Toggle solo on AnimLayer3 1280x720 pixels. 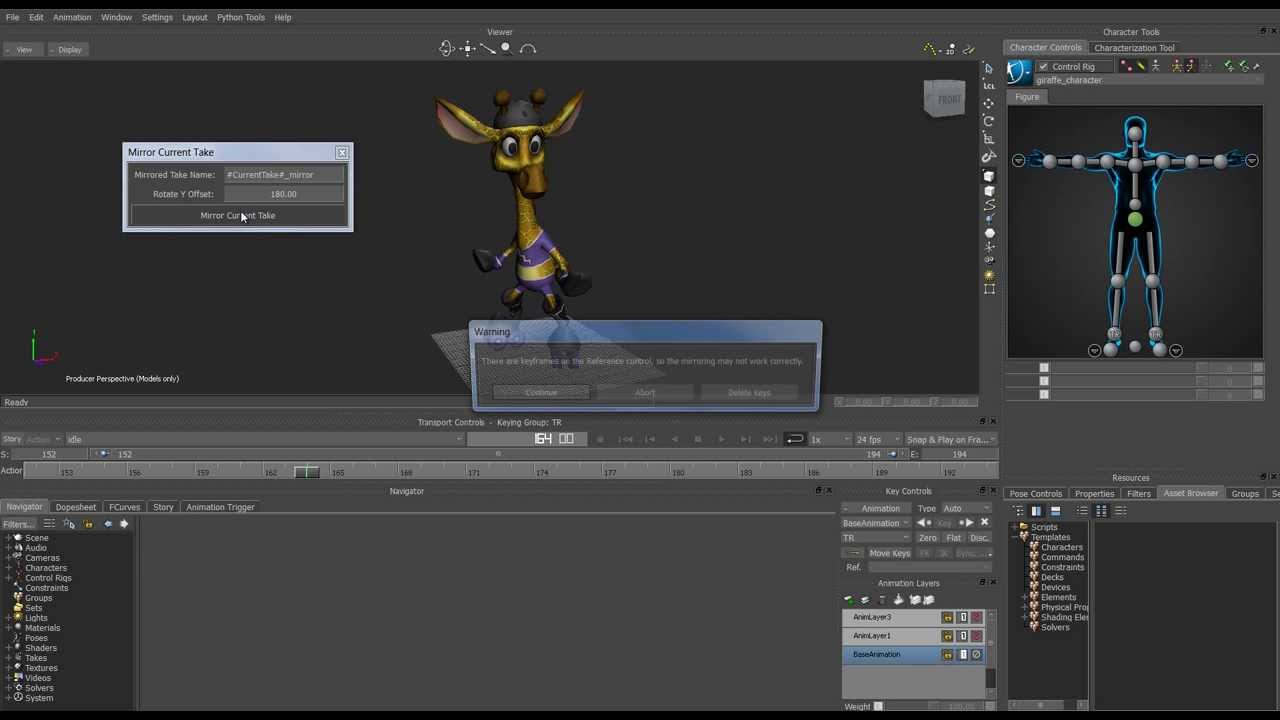(x=963, y=618)
